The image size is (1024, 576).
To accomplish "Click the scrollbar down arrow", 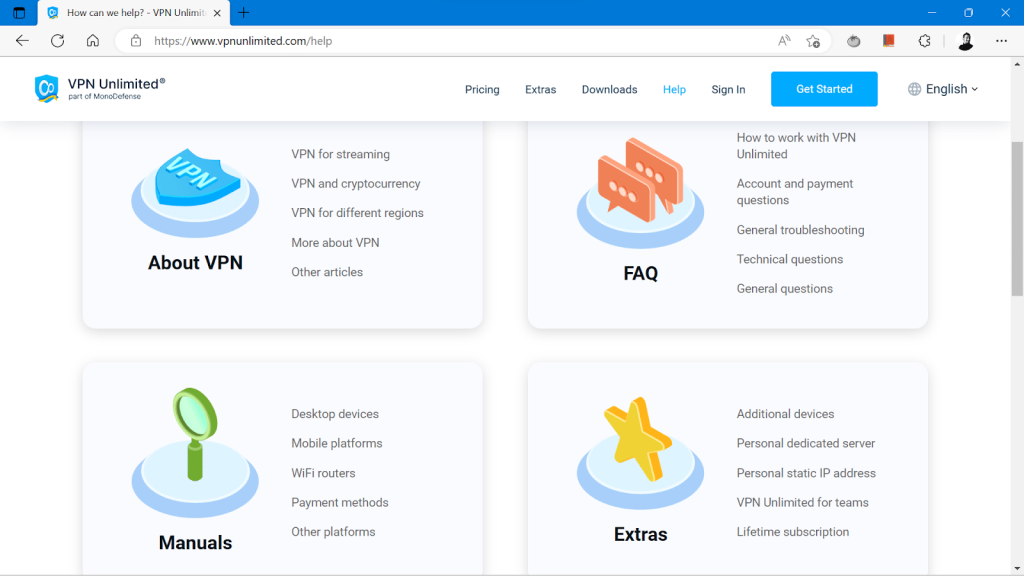I will click(x=1017, y=568).
